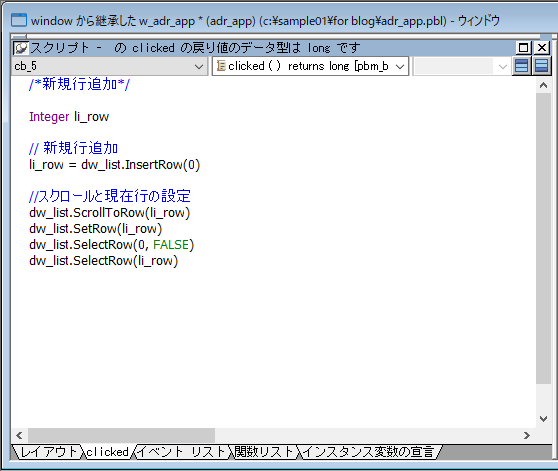
Task: Click the vertical scrollbar up arrow
Action: click(x=543, y=85)
